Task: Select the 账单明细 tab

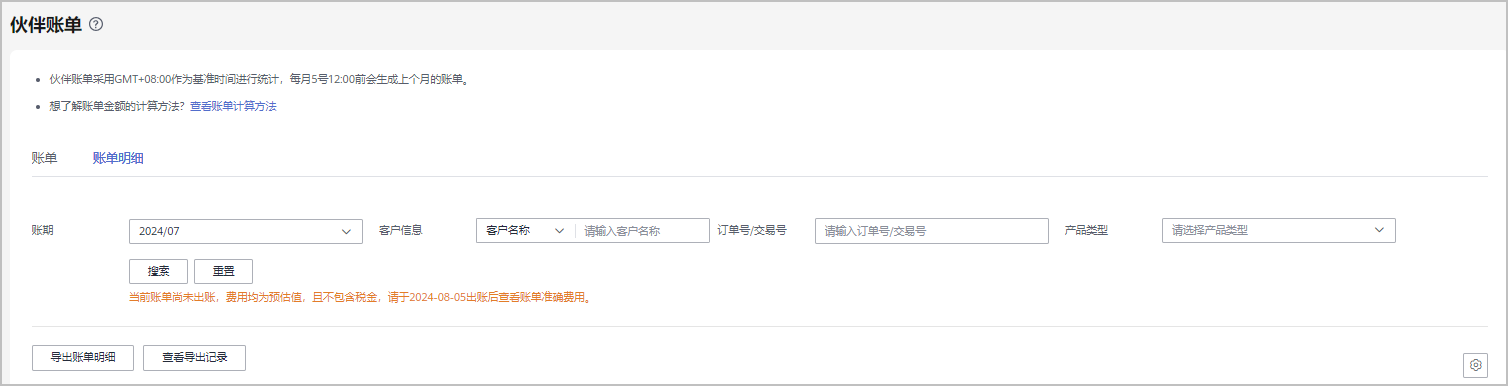Action: coord(118,157)
